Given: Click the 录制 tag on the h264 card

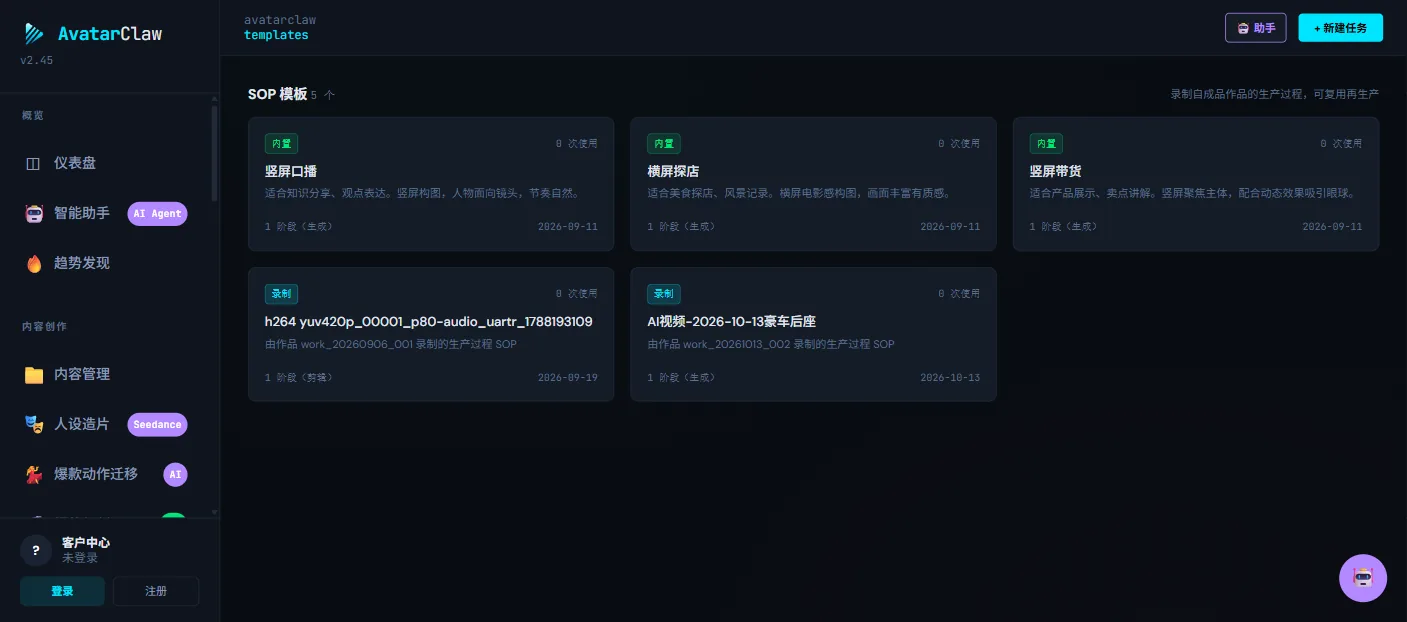Looking at the screenshot, I should click(281, 294).
